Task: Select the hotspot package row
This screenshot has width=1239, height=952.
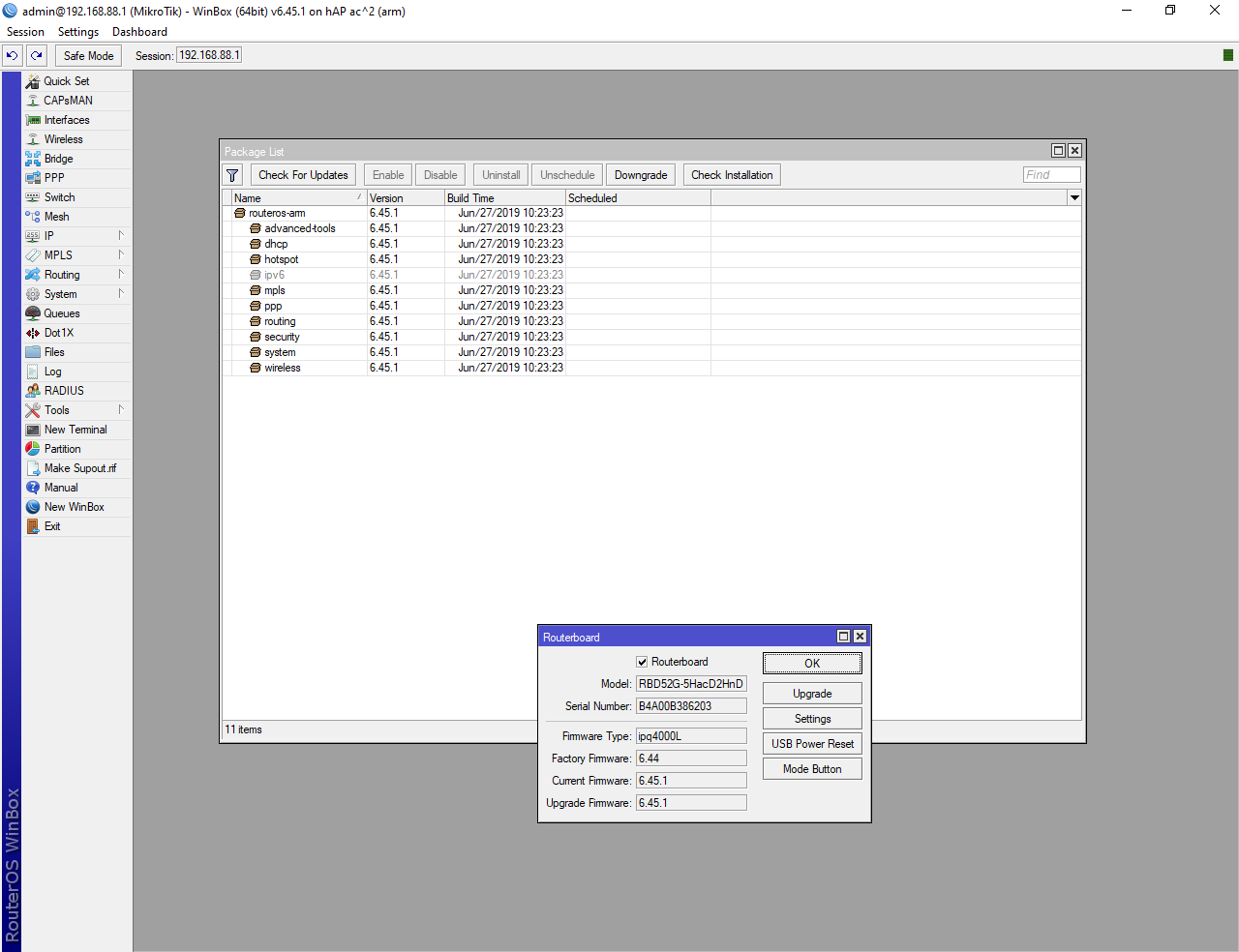Action: pyautogui.click(x=651, y=259)
